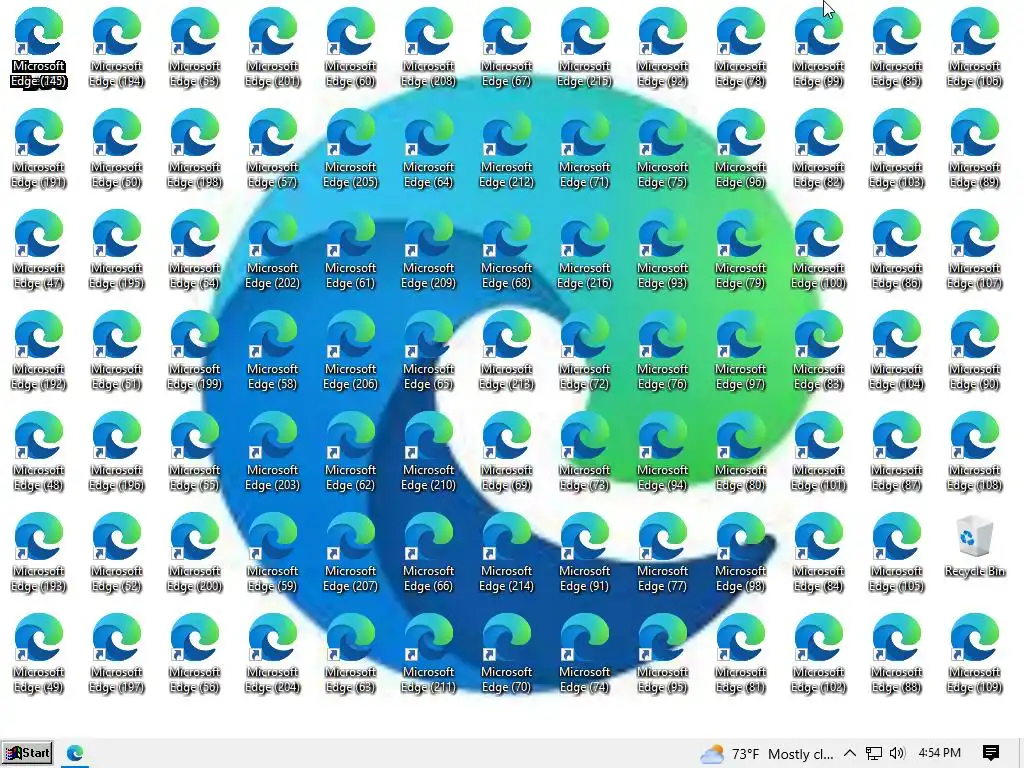Select the Microsoft Edge (48) desktop icon
This screenshot has width=1024, height=768.
coord(39,452)
